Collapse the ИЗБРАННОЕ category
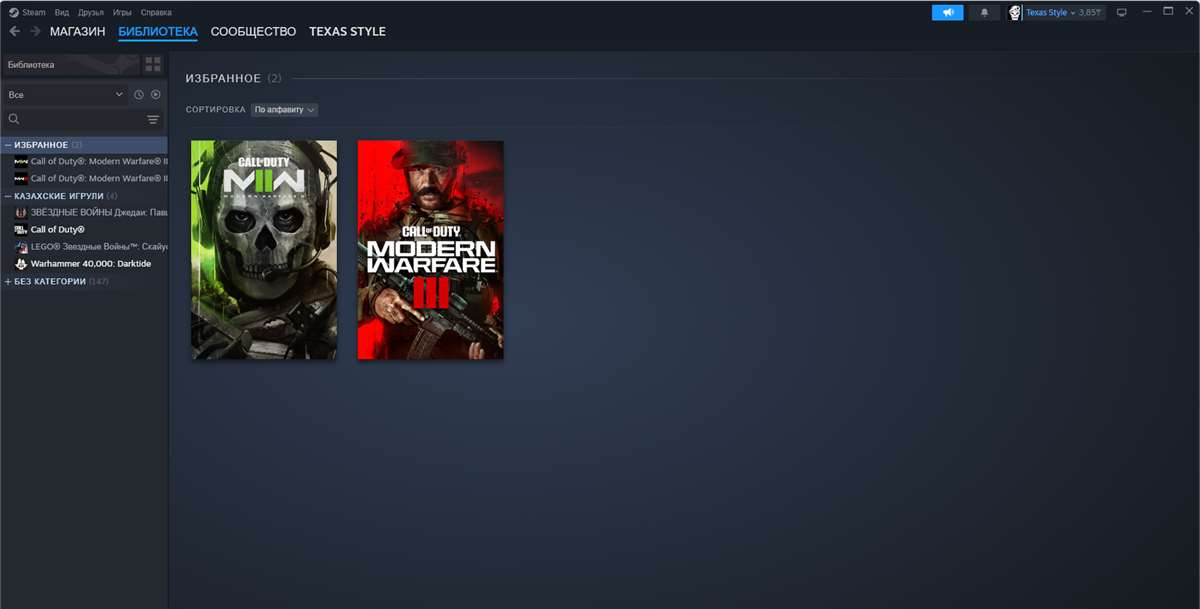 (9, 144)
